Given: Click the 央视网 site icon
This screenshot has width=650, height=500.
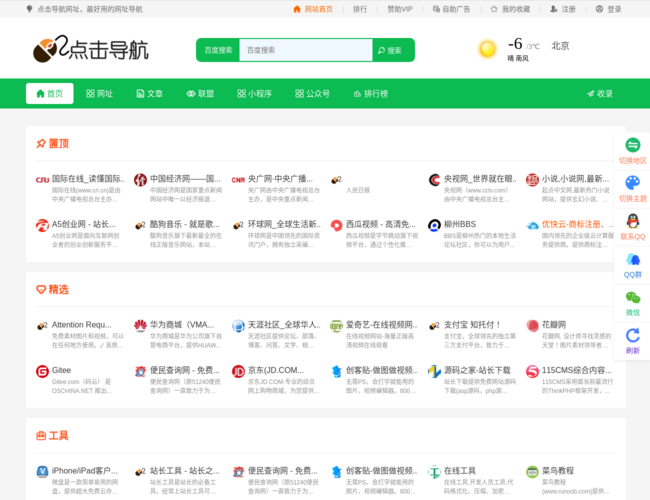Looking at the screenshot, I should [434, 180].
